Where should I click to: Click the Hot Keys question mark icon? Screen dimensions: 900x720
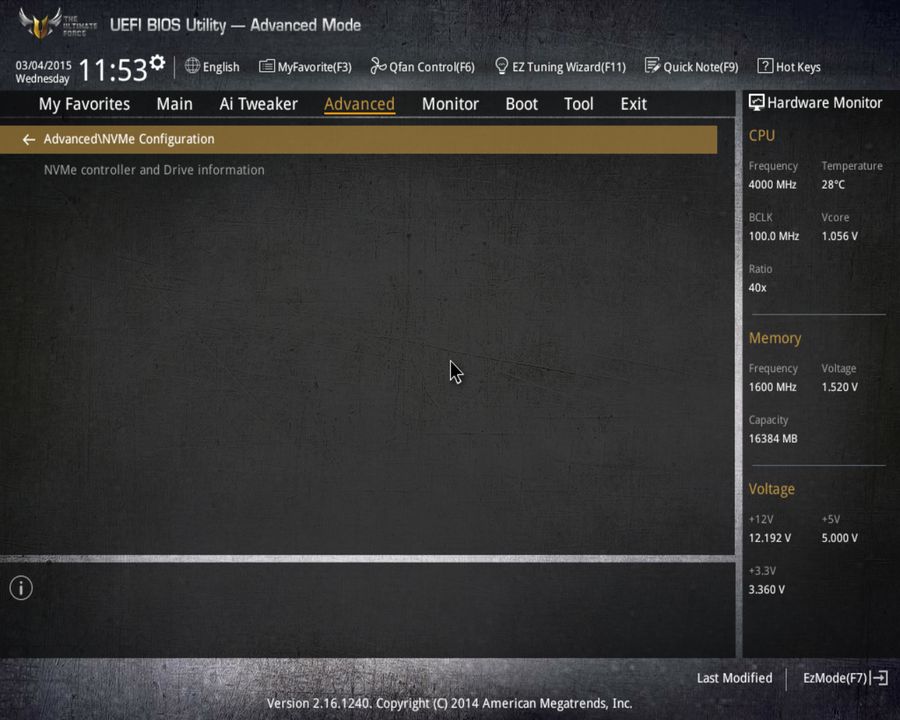(765, 66)
